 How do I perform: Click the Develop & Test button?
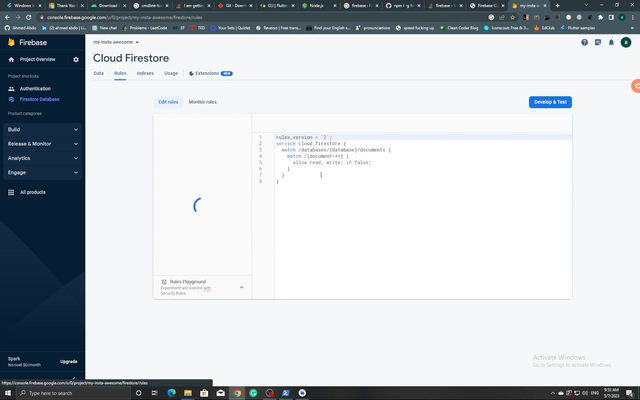click(550, 102)
